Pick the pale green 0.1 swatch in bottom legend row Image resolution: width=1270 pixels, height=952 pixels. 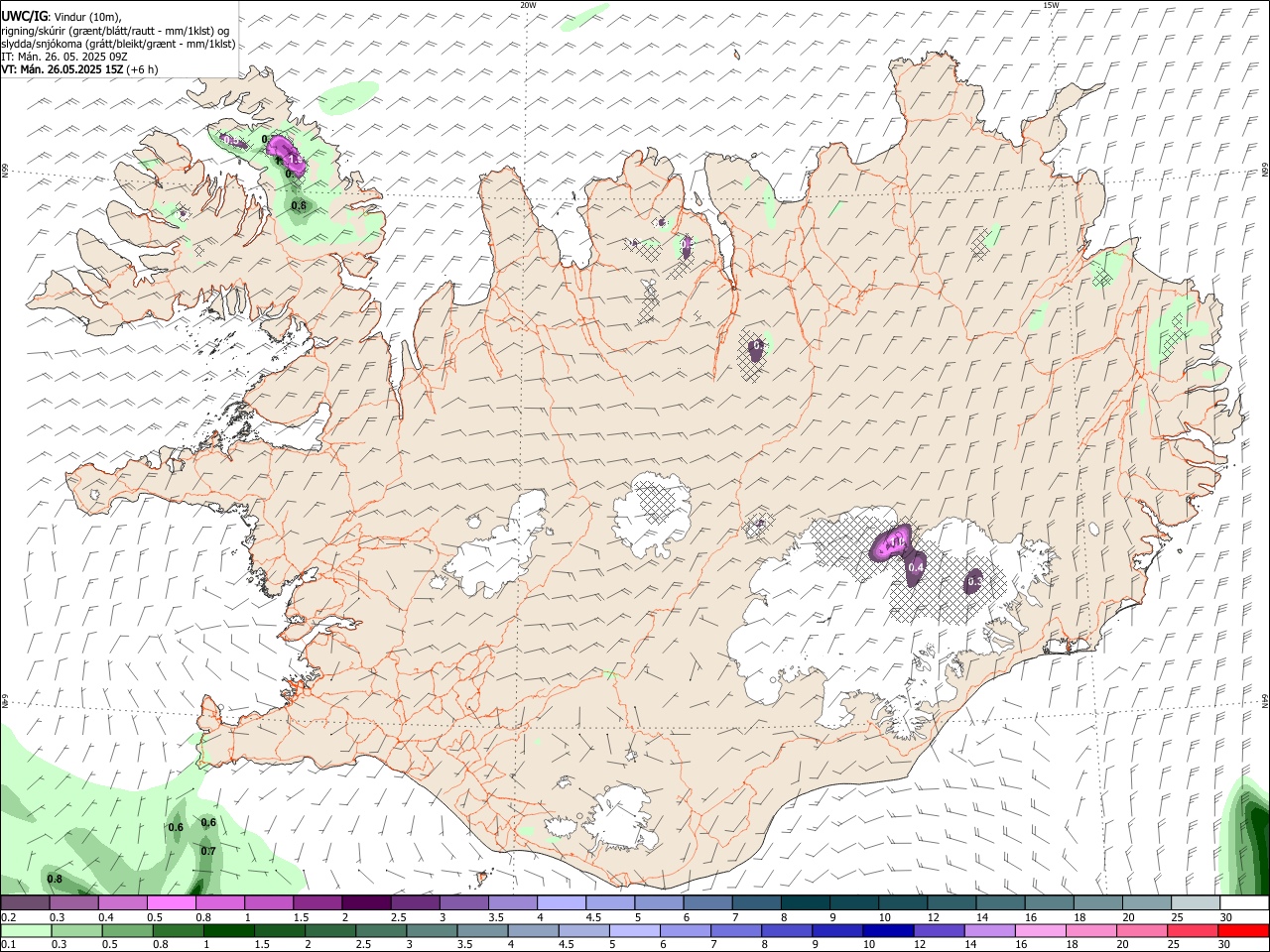coord(26,931)
